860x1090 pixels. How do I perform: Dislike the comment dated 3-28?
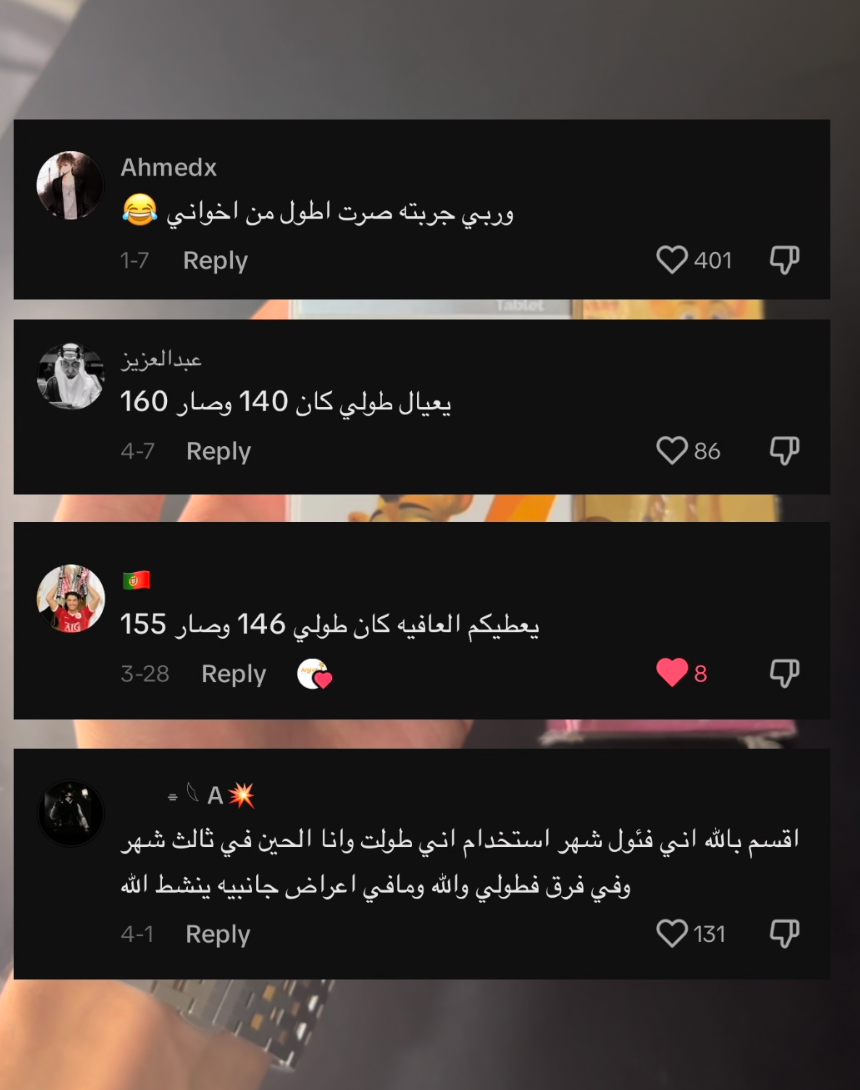(784, 673)
